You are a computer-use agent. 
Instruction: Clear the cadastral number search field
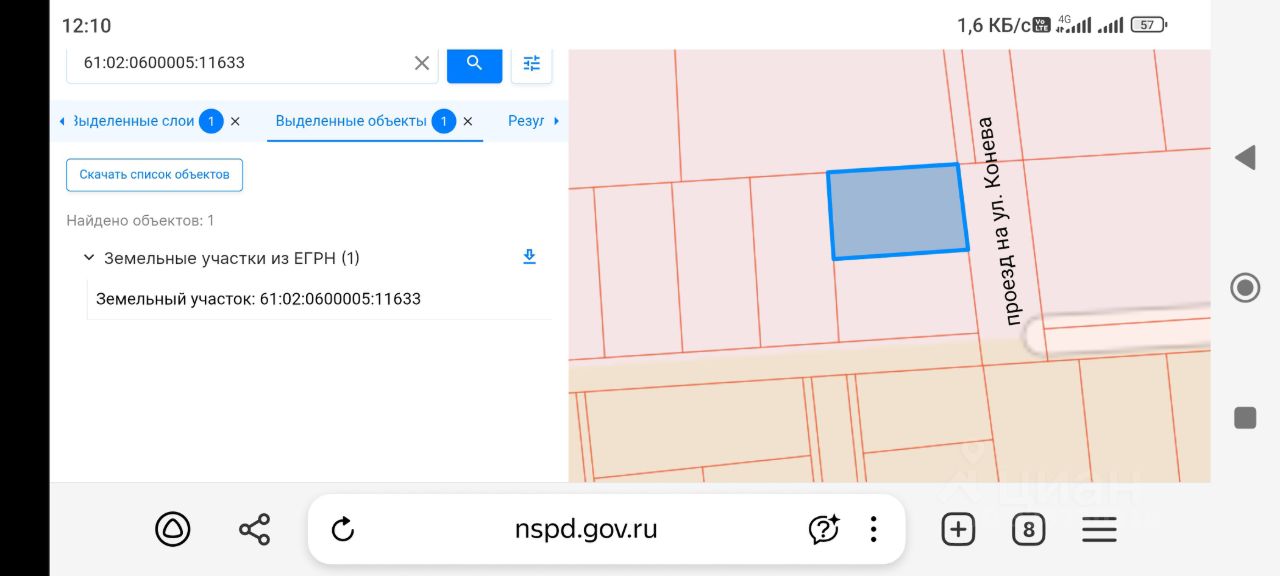pos(422,63)
